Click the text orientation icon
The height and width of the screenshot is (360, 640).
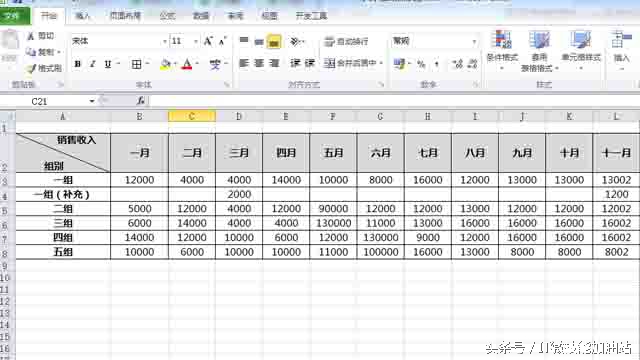[x=295, y=41]
